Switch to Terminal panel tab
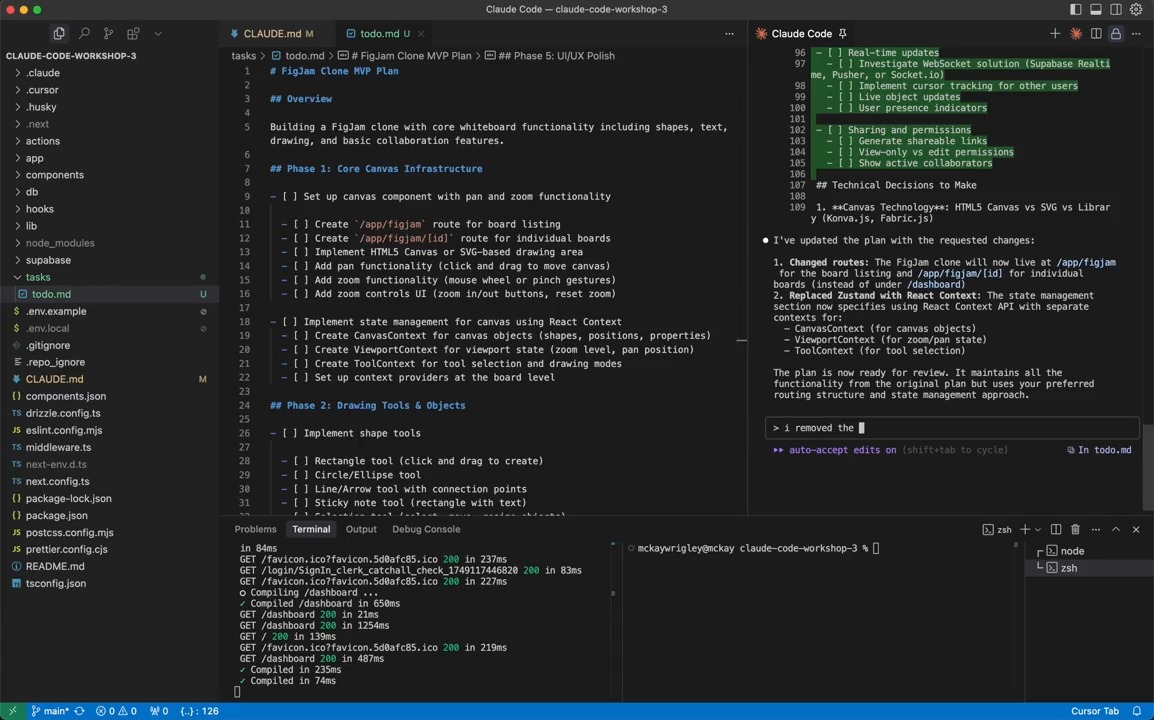Screen dimensions: 1154x720 311,529
